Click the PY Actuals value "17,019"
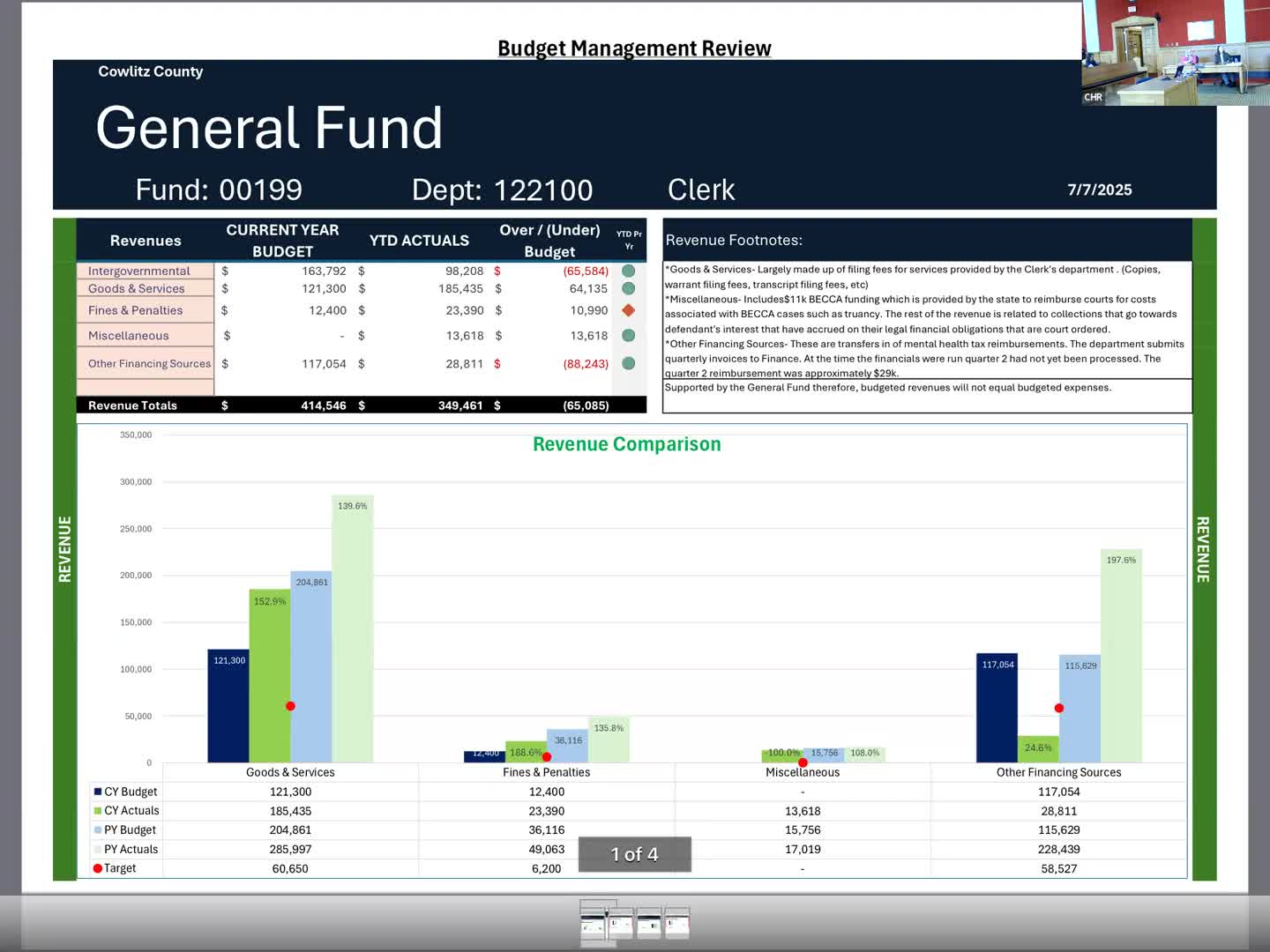 (x=803, y=849)
